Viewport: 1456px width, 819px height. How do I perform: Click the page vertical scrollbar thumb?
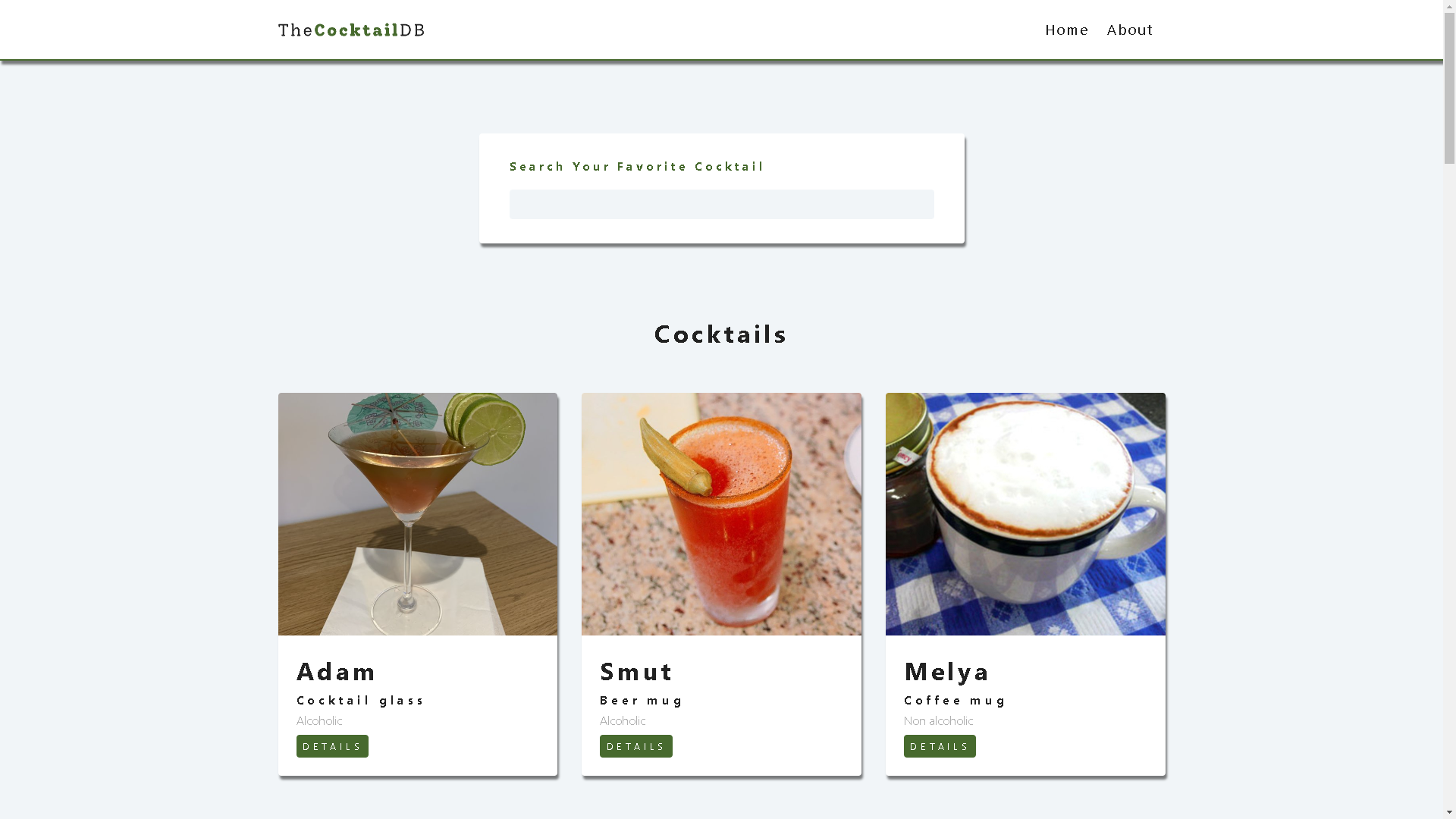(x=1449, y=87)
